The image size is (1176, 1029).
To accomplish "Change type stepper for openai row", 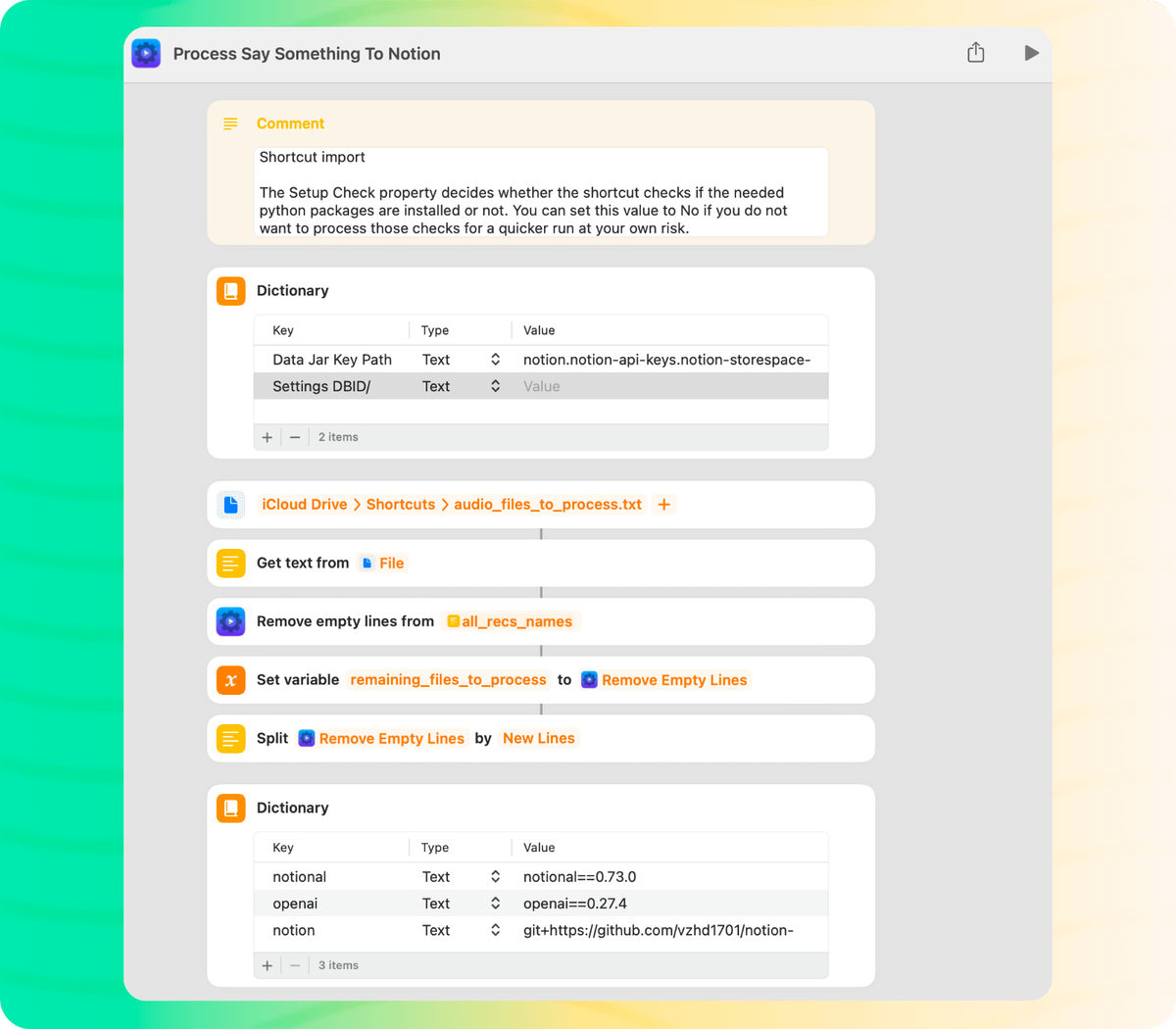I will [495, 904].
